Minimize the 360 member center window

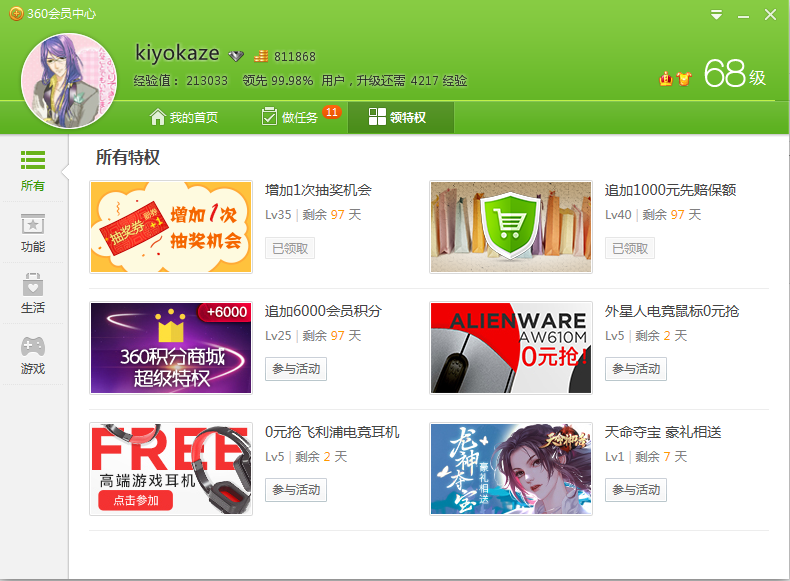pyautogui.click(x=743, y=16)
